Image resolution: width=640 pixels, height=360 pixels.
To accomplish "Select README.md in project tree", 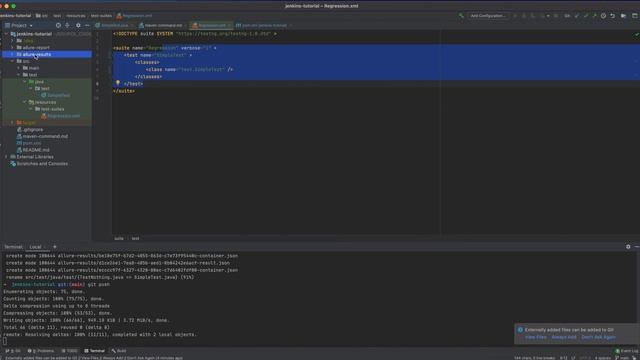I will tap(36, 150).
